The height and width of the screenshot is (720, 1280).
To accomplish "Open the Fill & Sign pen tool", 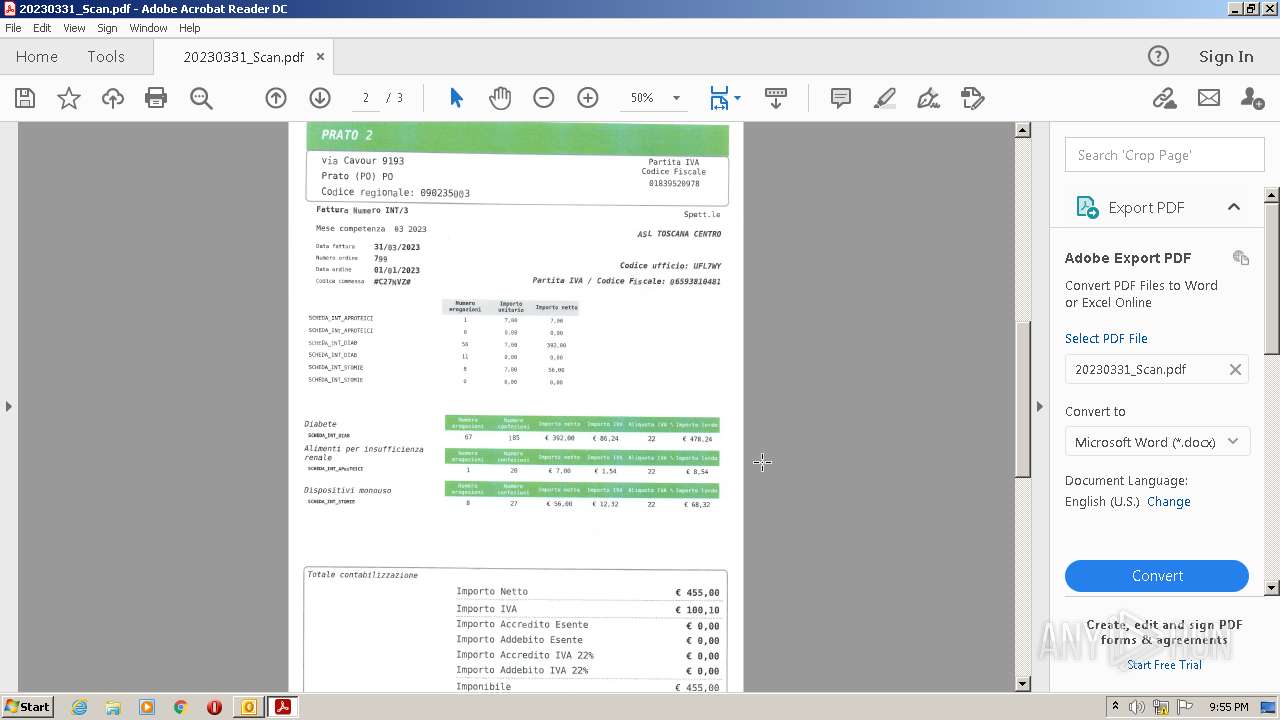I will [x=929, y=98].
